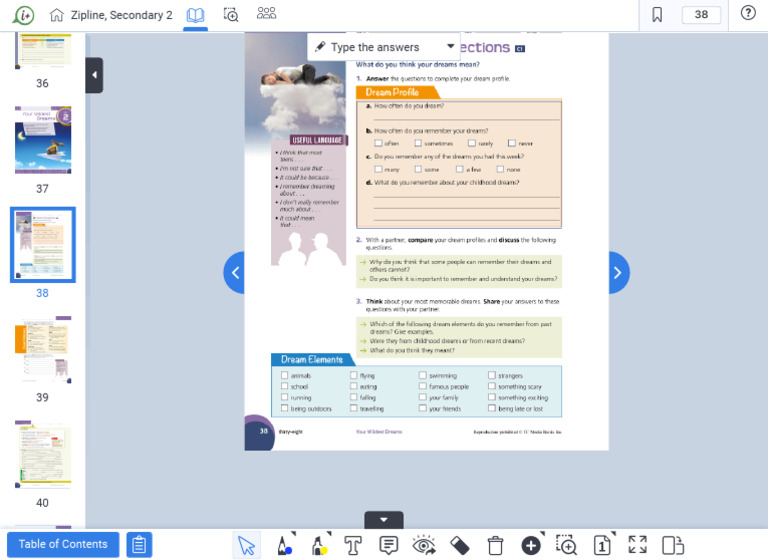
Task: Check the 'some' checkbox
Action: tap(418, 169)
